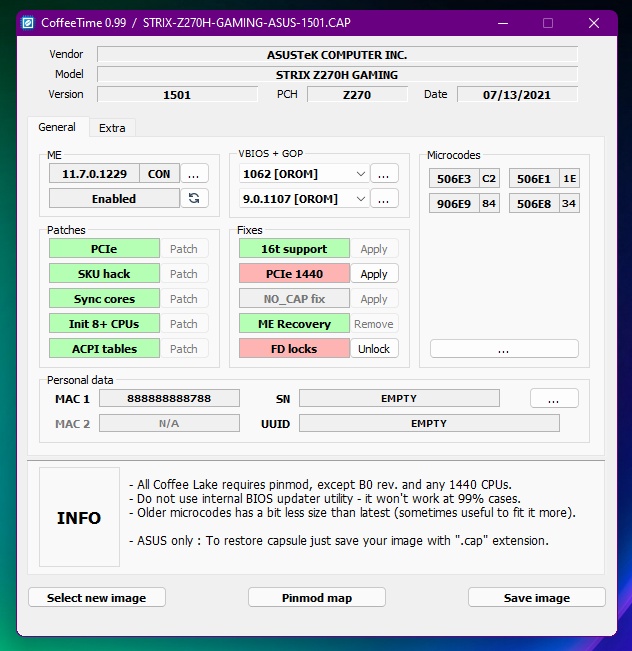The image size is (632, 651).
Task: Open the VBIOS 1062 [OROM] dropdown
Action: click(304, 174)
